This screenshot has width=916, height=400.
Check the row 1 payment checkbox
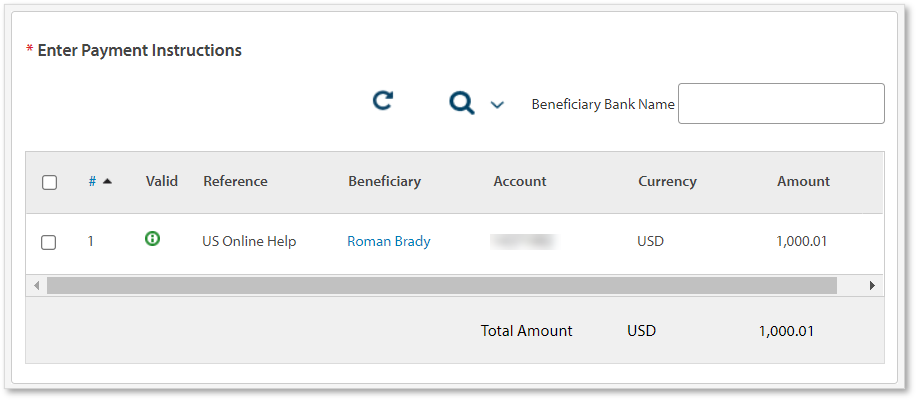49,242
